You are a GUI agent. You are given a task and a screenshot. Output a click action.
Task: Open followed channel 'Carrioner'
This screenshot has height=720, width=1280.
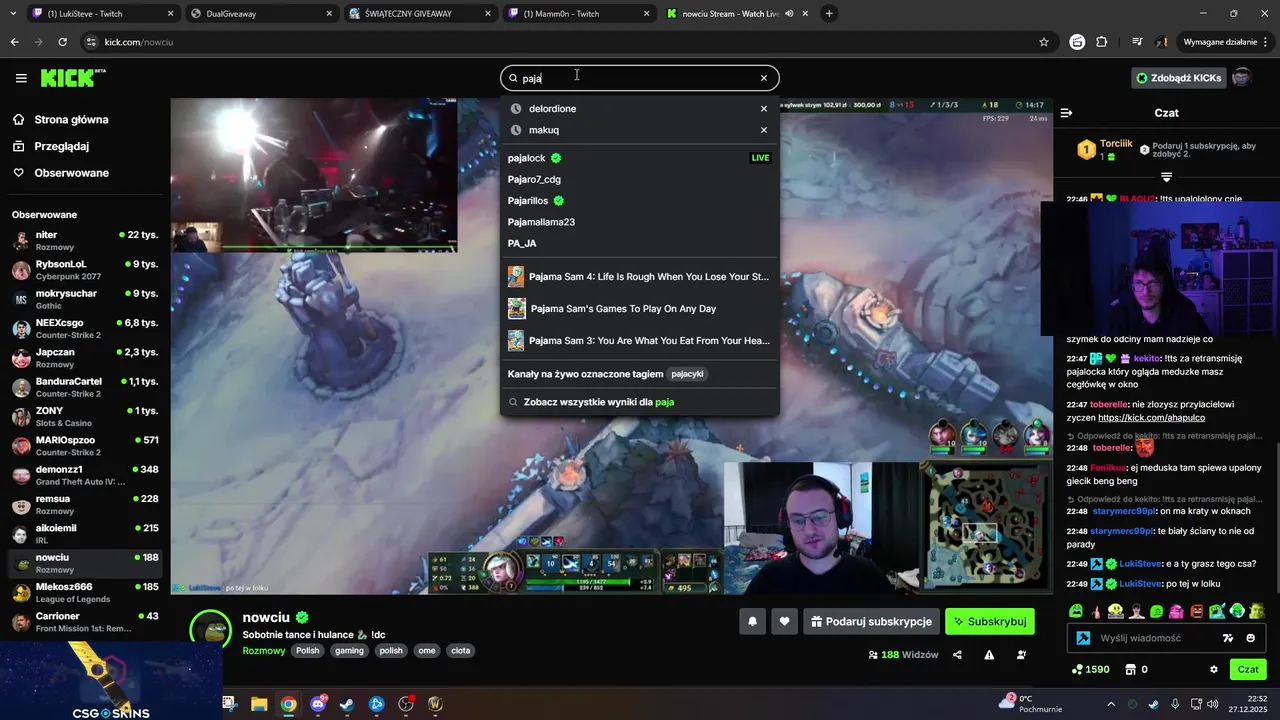[x=84, y=622]
